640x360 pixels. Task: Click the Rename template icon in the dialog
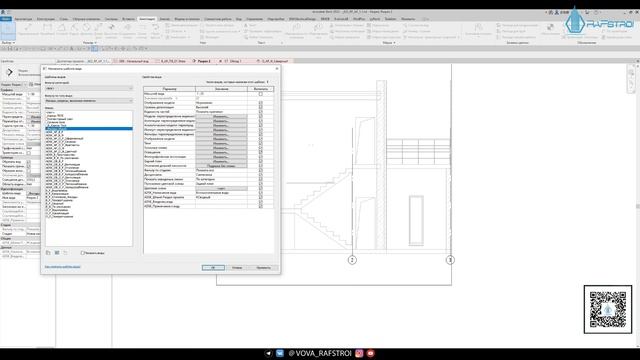pyautogui.click(x=57, y=253)
